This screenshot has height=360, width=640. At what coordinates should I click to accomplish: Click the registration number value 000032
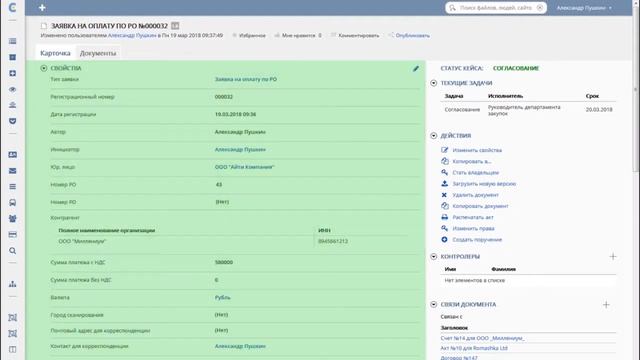tap(224, 97)
